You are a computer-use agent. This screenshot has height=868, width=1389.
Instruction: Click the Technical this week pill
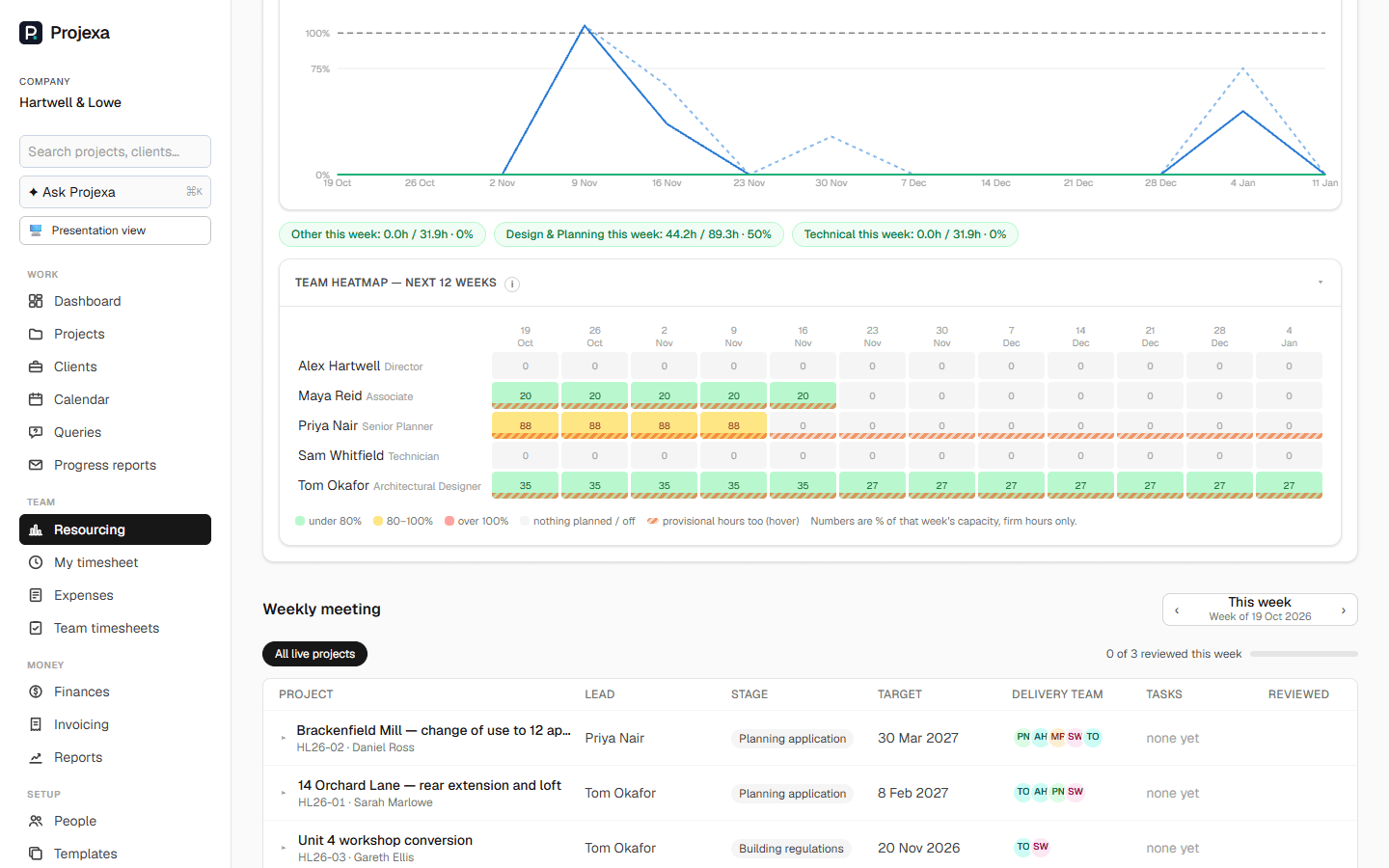tap(905, 234)
